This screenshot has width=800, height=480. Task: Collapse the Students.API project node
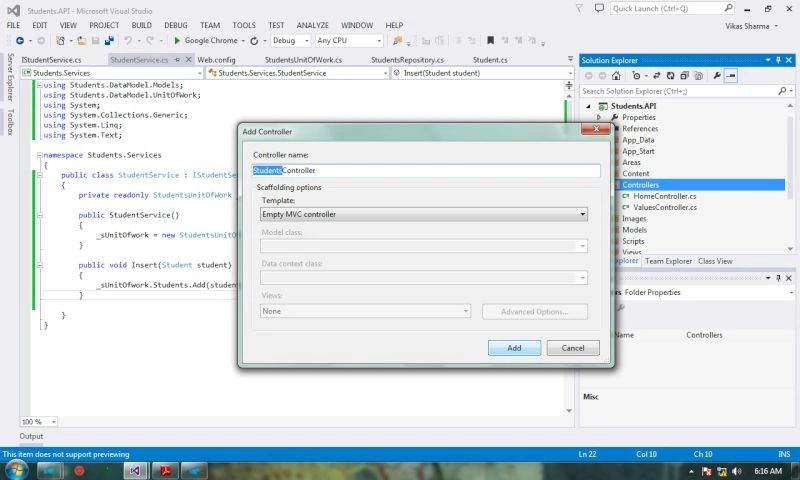(x=588, y=106)
